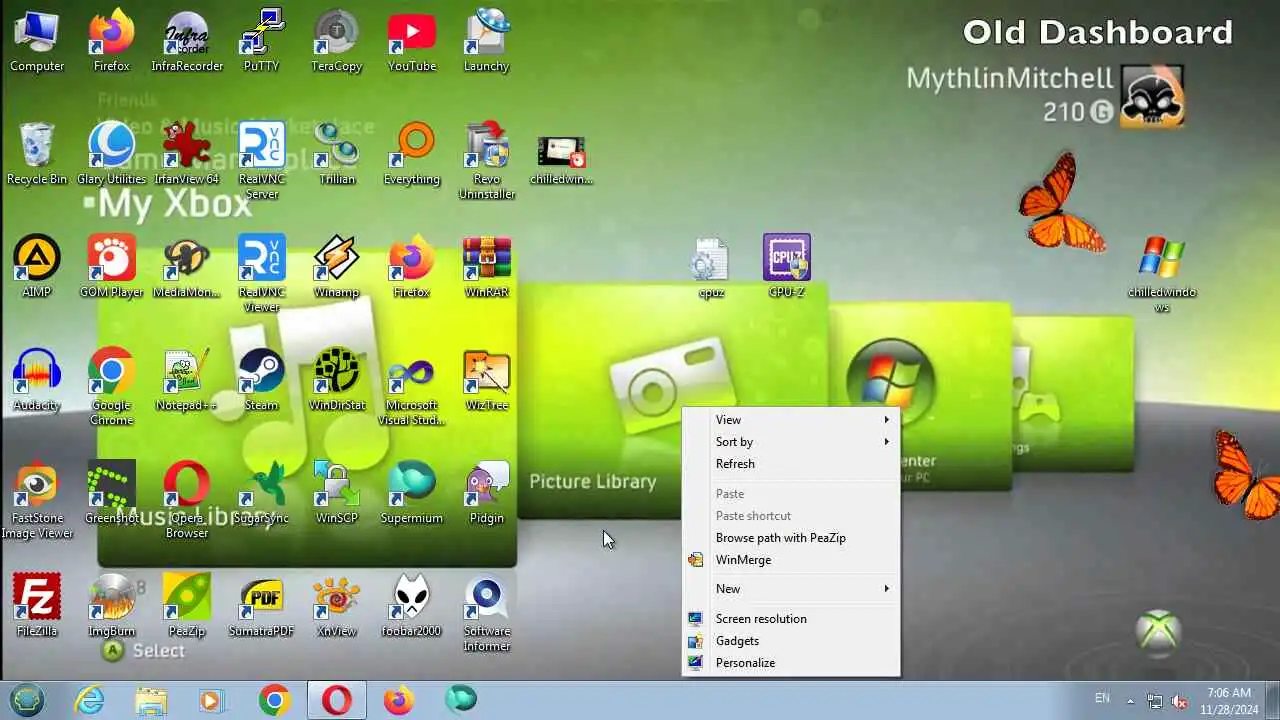Select the Everything search shortcut
Image resolution: width=1280 pixels, height=720 pixels.
point(412,154)
